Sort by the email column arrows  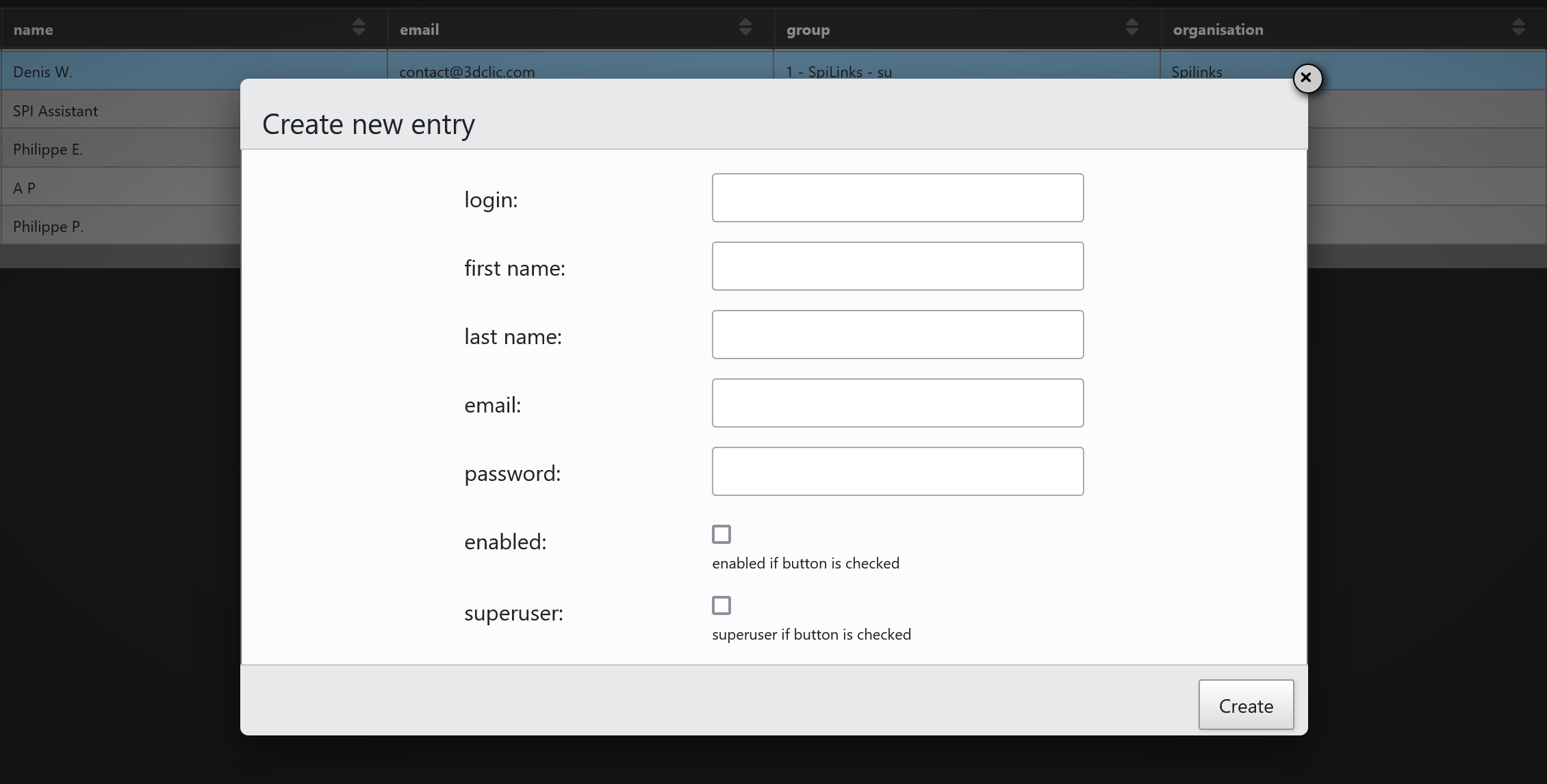click(x=745, y=27)
